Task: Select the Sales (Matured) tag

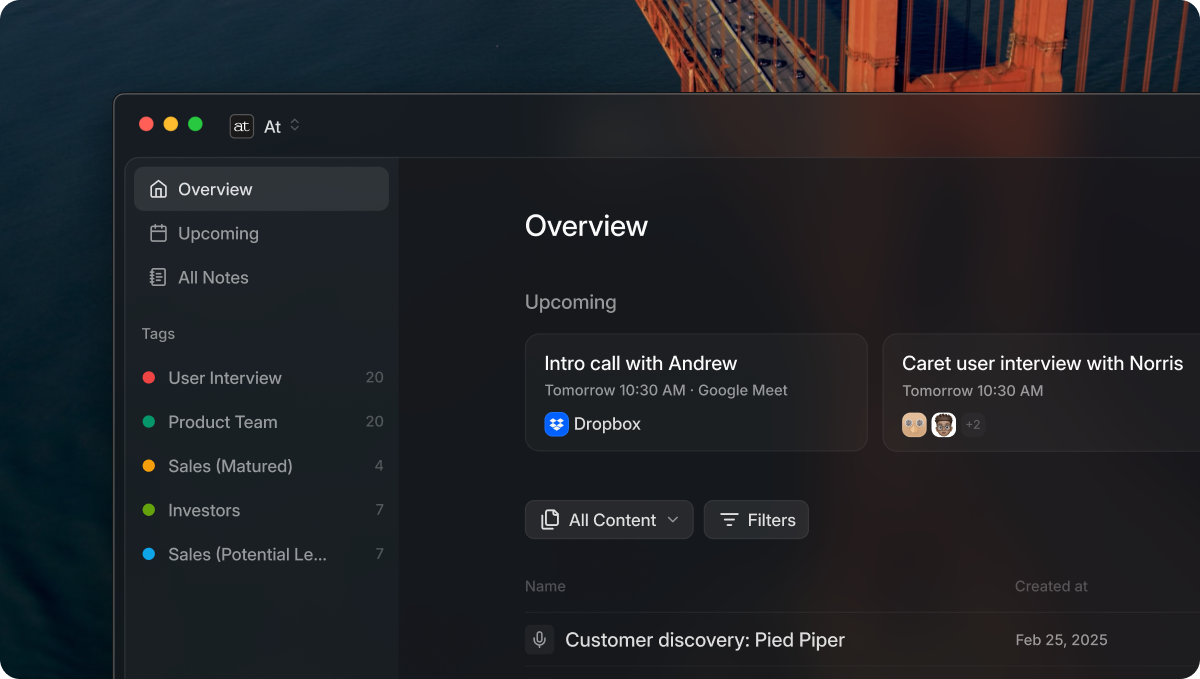Action: pyautogui.click(x=230, y=466)
